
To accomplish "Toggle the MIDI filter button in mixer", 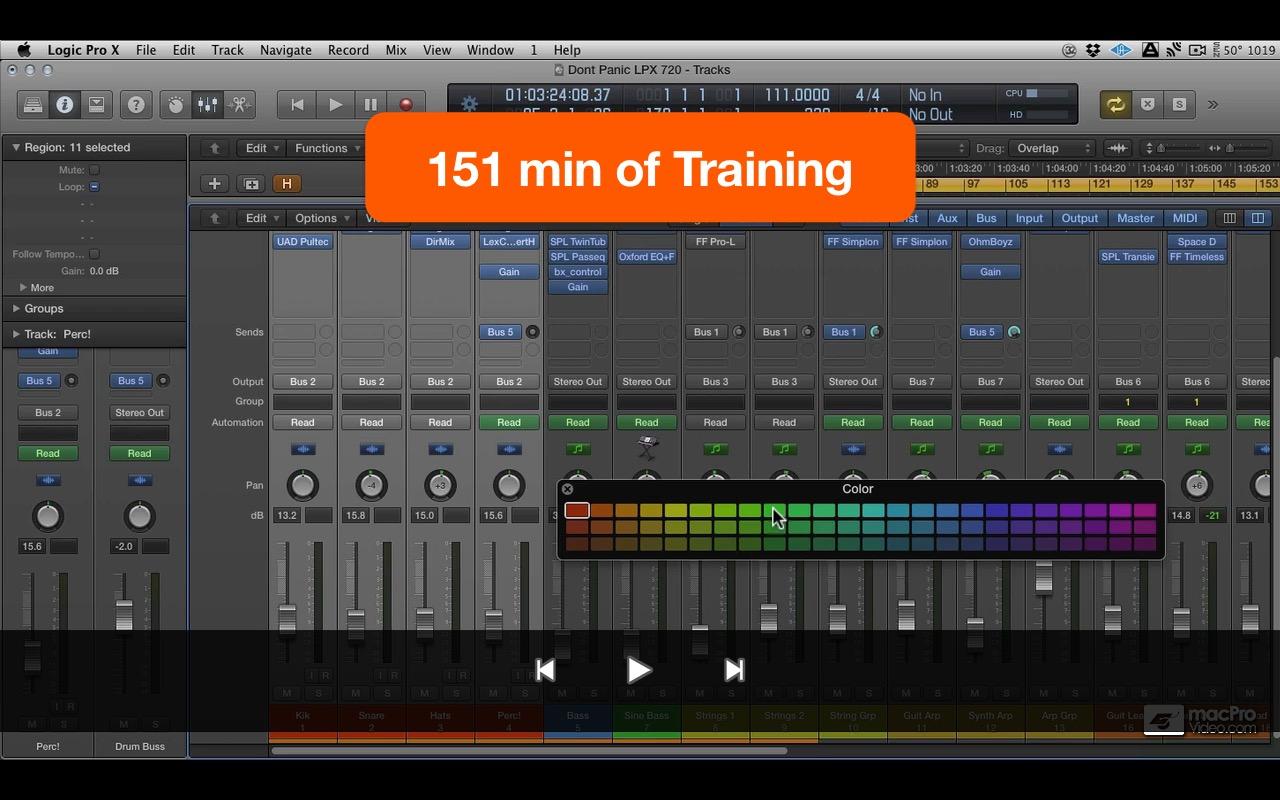I will click(x=1185, y=218).
